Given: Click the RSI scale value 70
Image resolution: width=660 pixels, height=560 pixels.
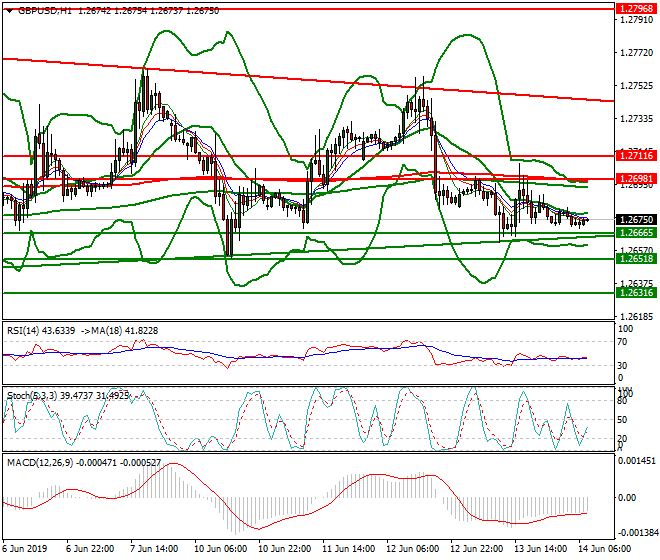Looking at the screenshot, I should click(622, 342).
